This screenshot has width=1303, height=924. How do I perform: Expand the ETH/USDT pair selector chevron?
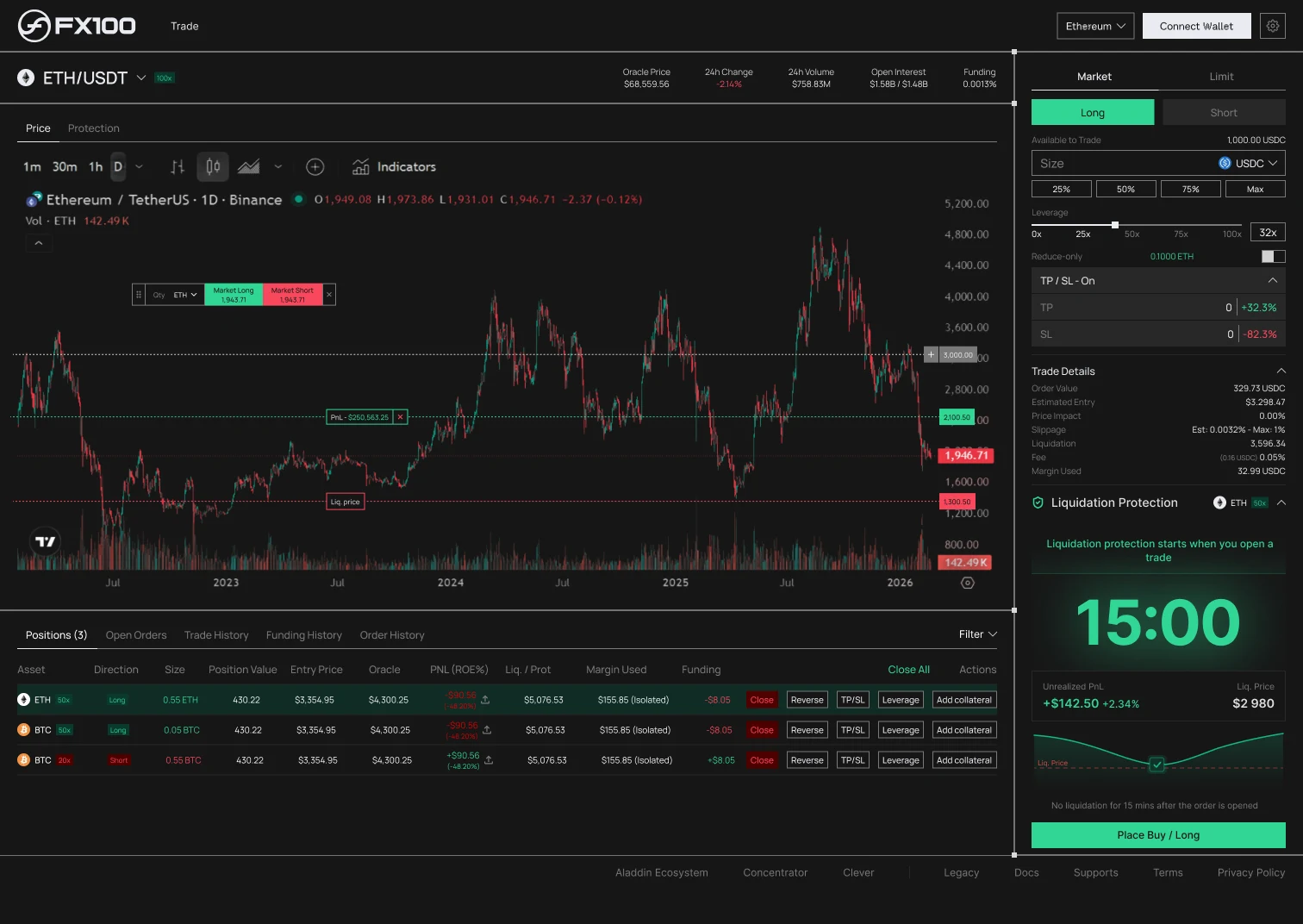(x=141, y=78)
